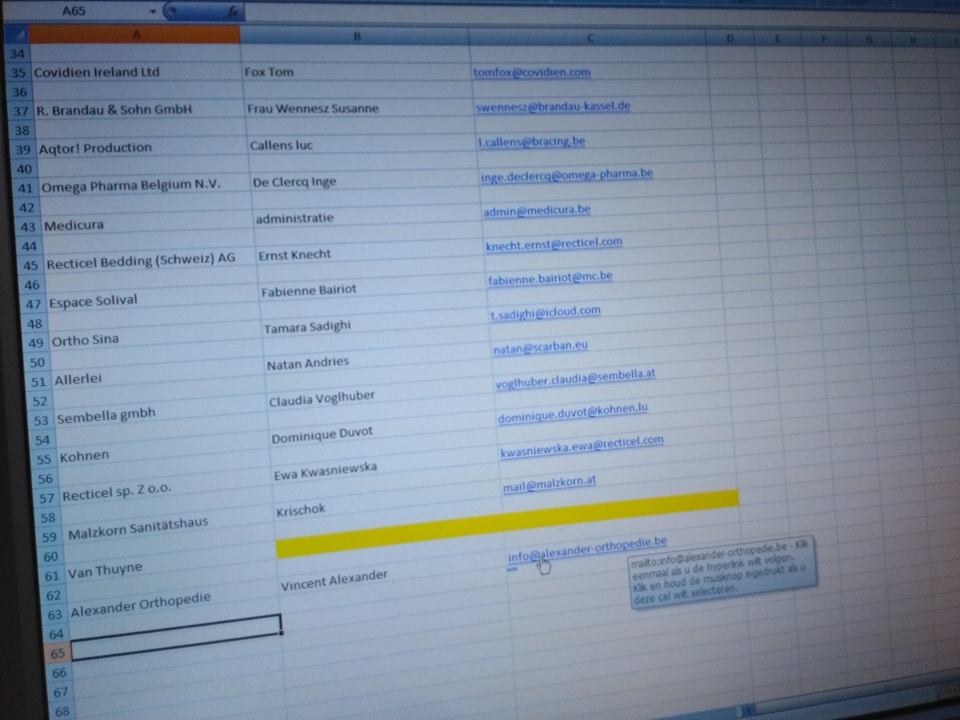Open the mail@malzkorn.at link
960x720 pixels.
click(549, 484)
